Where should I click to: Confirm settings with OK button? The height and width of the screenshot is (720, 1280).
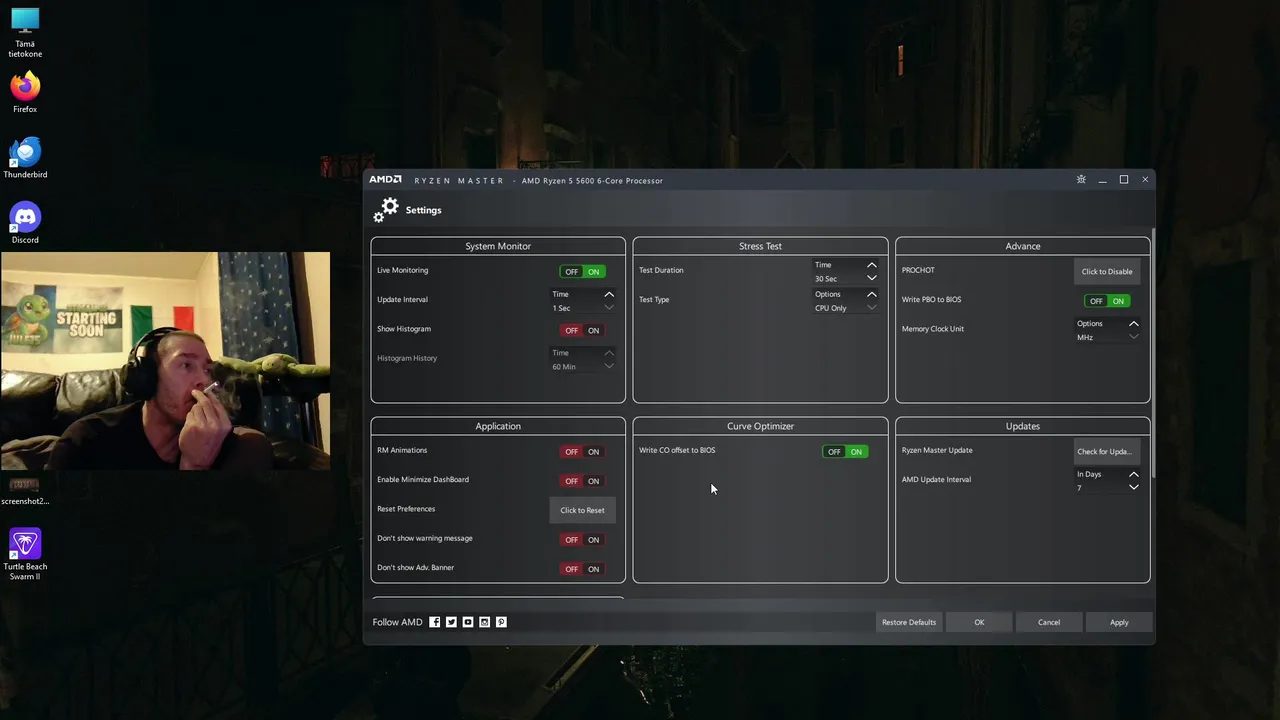tap(979, 622)
